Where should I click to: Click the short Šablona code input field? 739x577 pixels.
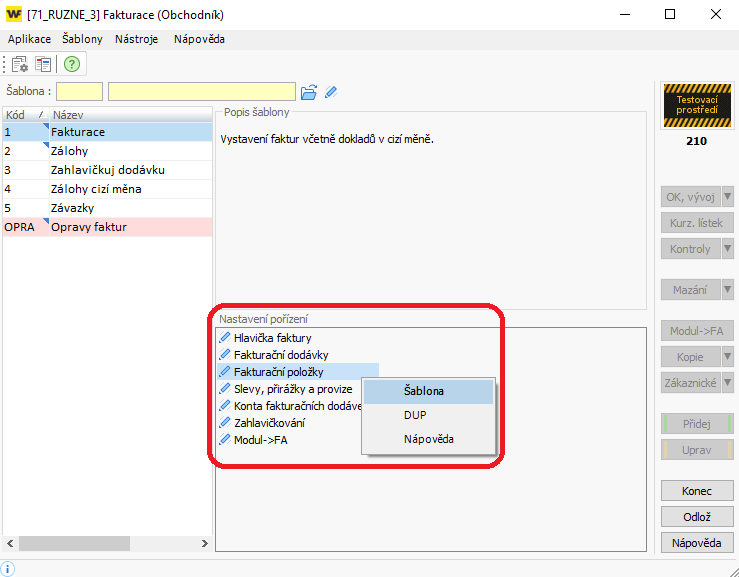80,91
